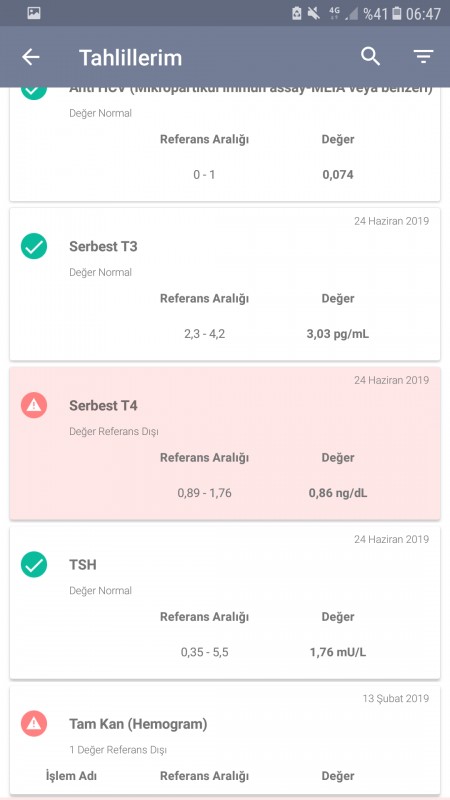The height and width of the screenshot is (800, 450).
Task: Open the TSH result card
Action: [x=225, y=602]
